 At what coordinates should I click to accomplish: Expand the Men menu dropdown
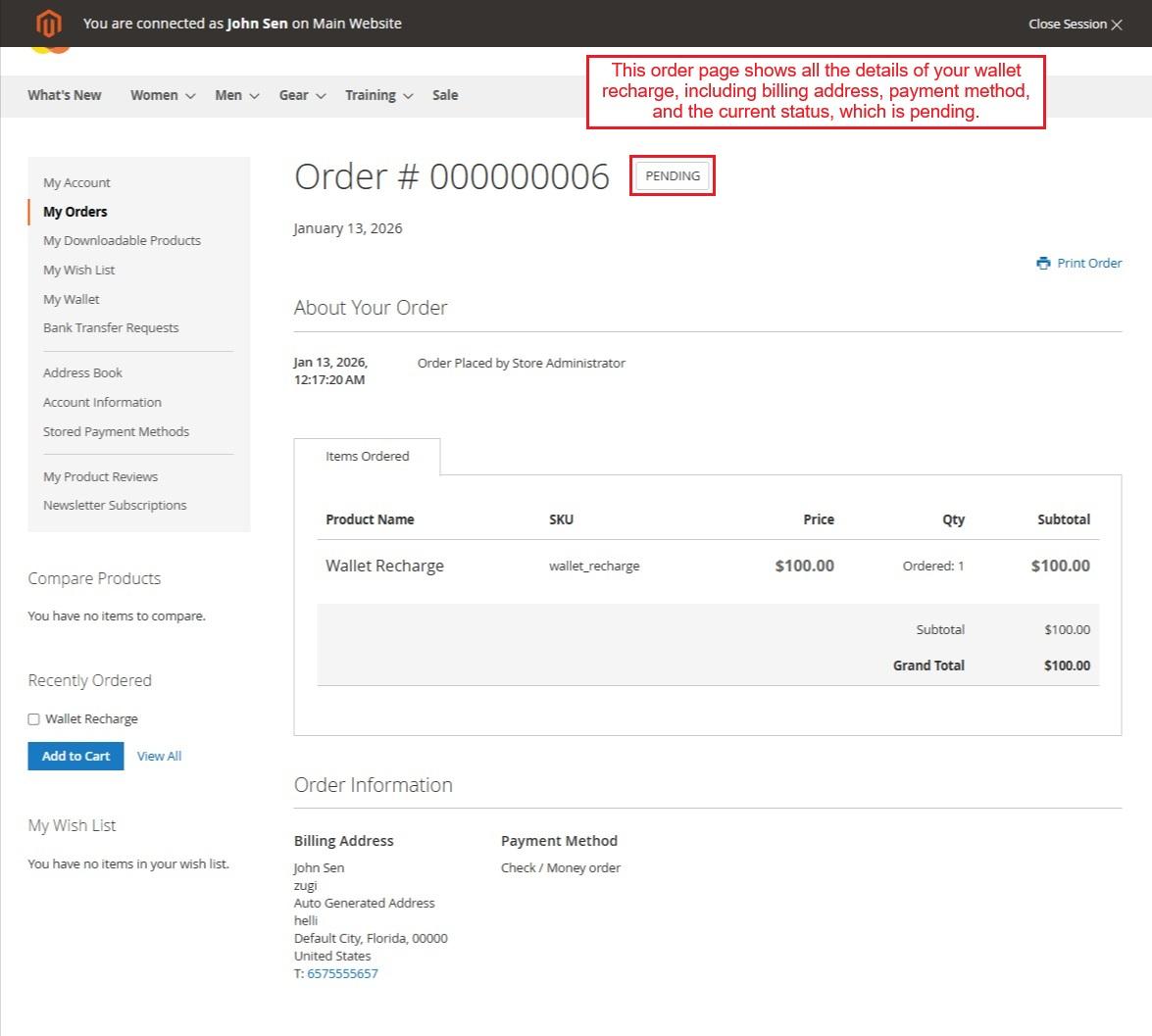(x=254, y=96)
